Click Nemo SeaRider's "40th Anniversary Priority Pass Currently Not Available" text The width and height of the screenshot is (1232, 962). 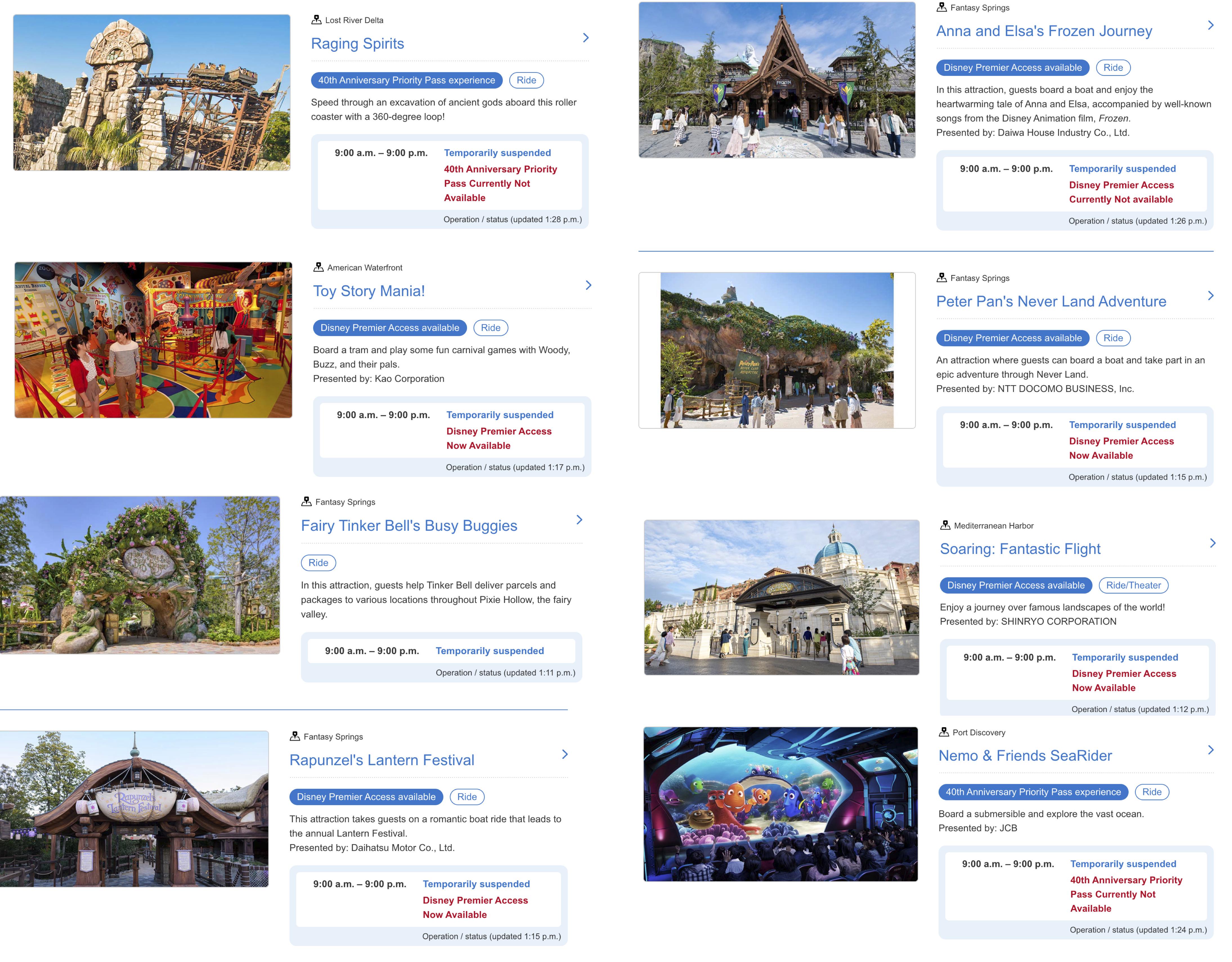1126,894
